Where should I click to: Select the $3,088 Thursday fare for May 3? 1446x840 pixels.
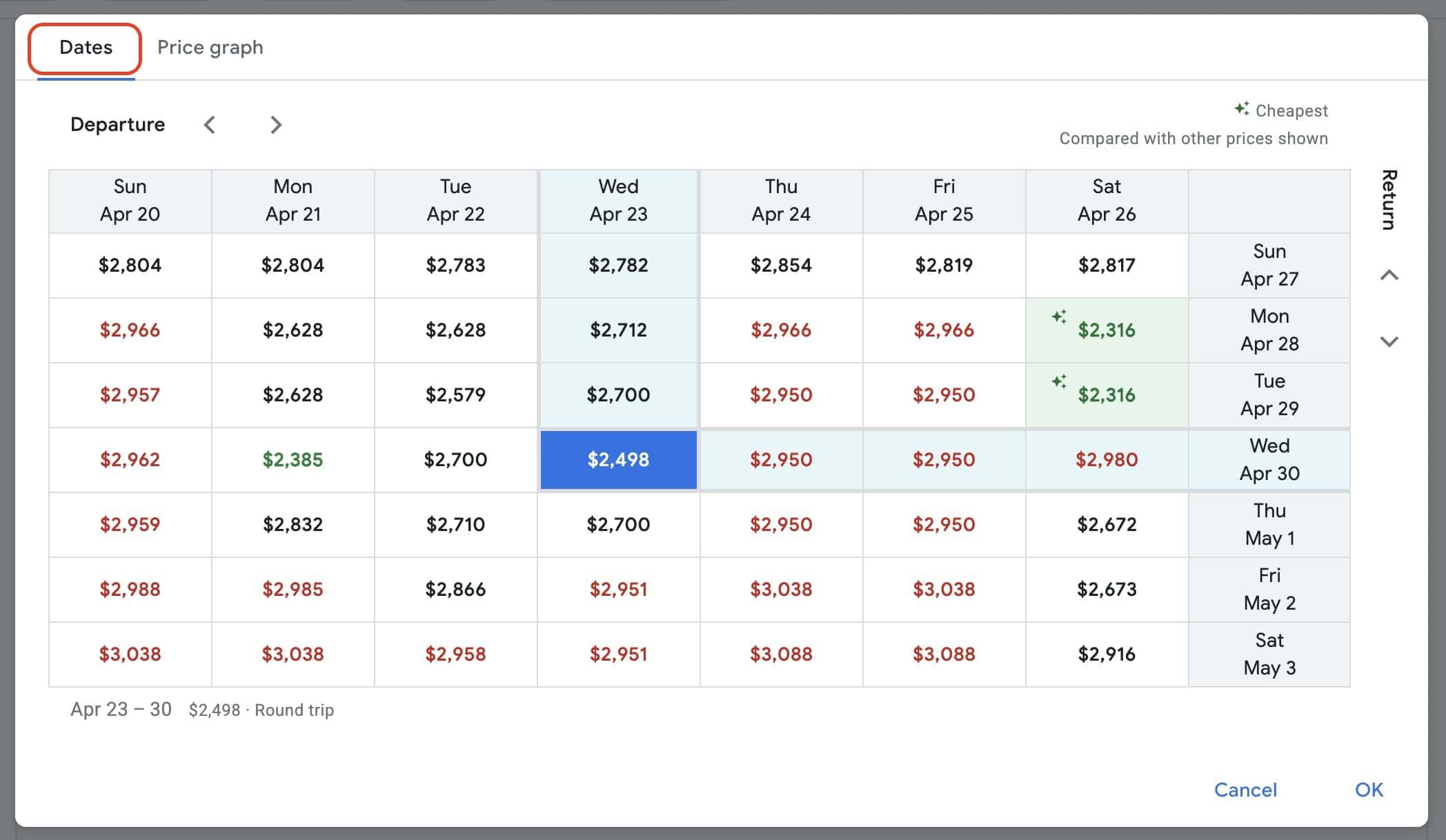point(781,654)
